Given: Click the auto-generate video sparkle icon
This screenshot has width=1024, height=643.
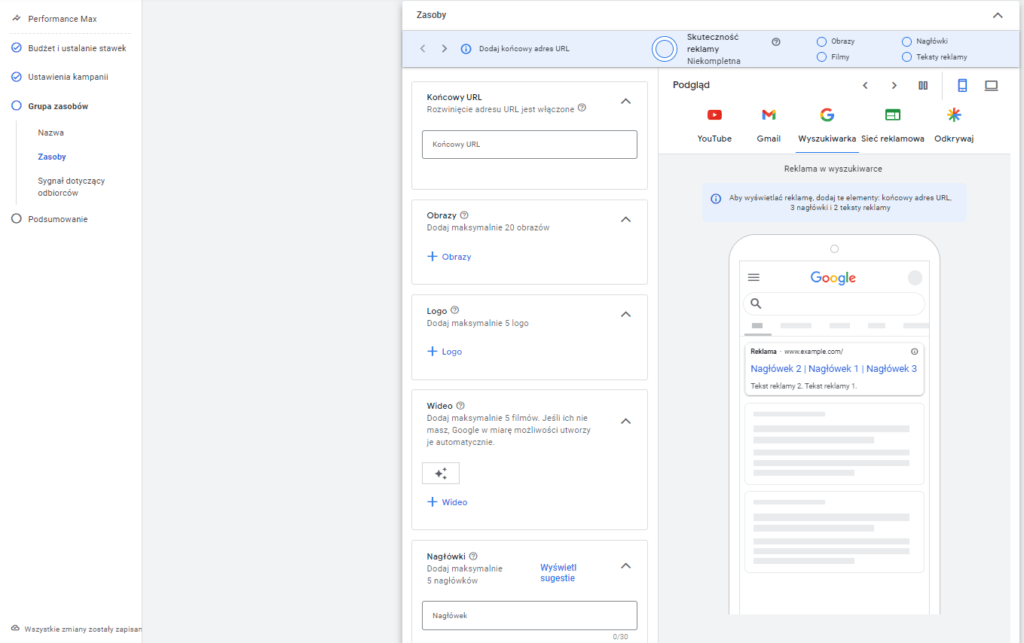Looking at the screenshot, I should (x=441, y=473).
